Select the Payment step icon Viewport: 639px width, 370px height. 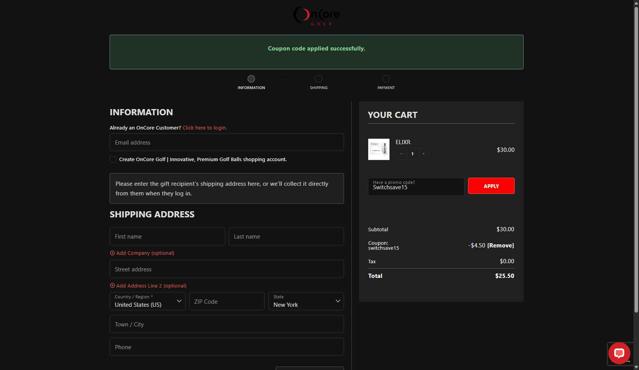tap(386, 79)
